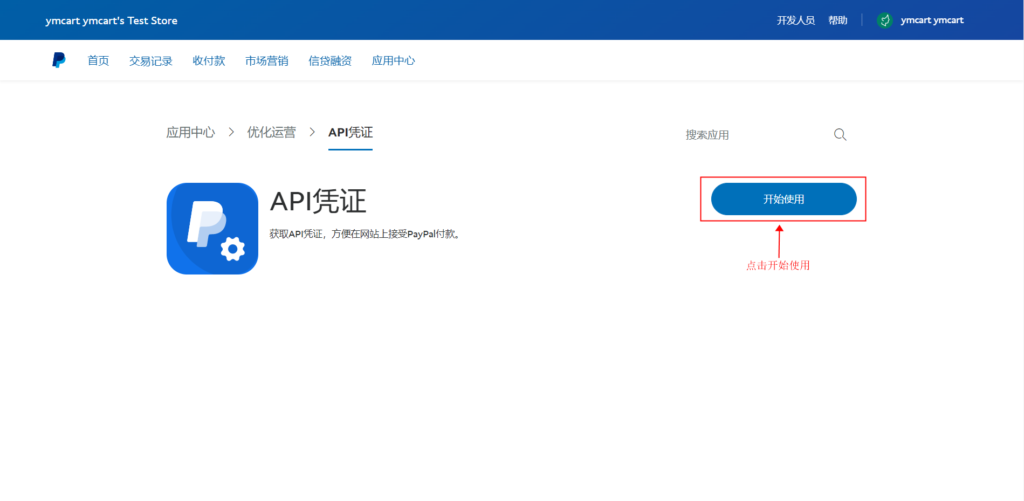Select 信贷融资 in the top navigation

click(330, 61)
